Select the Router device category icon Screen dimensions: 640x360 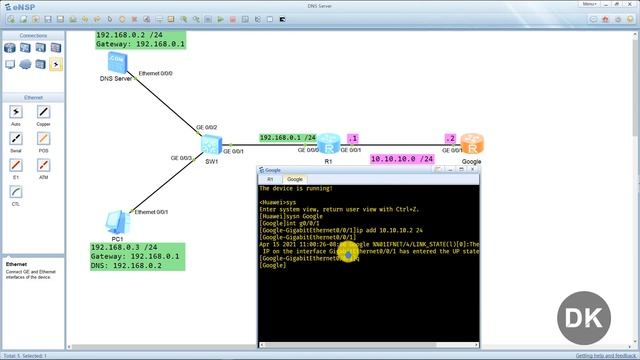[x=10, y=48]
